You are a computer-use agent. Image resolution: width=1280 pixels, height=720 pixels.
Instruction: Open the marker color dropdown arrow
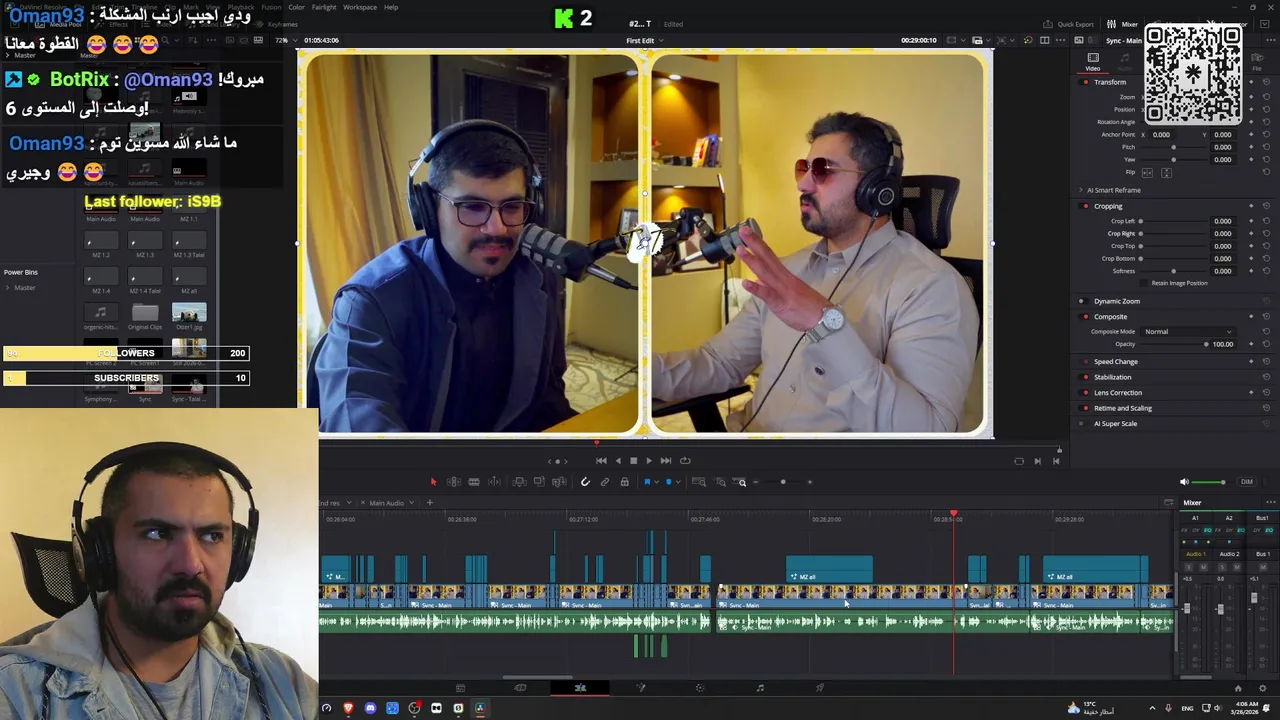pyautogui.click(x=677, y=482)
